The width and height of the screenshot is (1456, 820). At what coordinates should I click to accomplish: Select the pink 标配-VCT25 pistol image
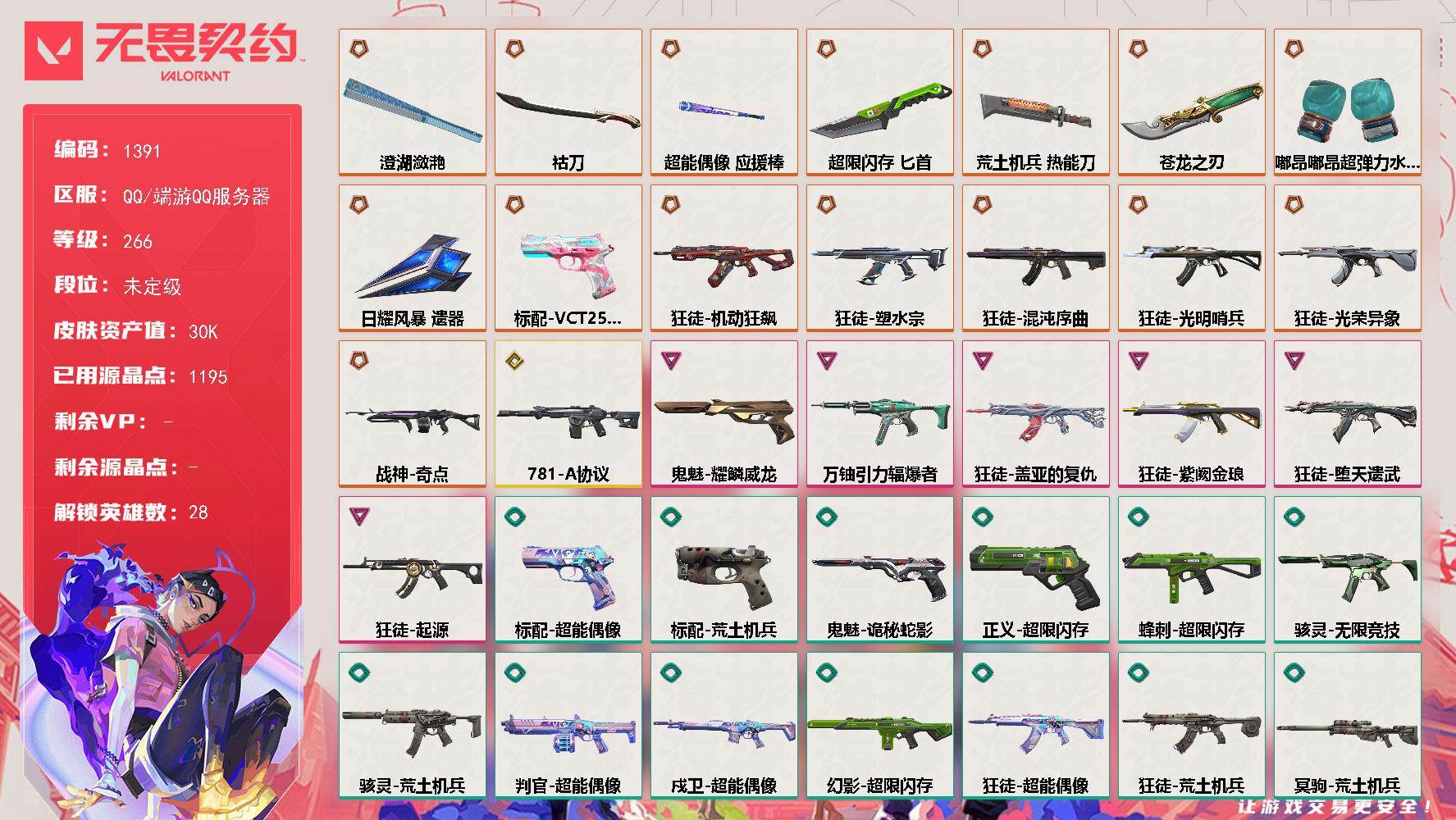[x=567, y=261]
